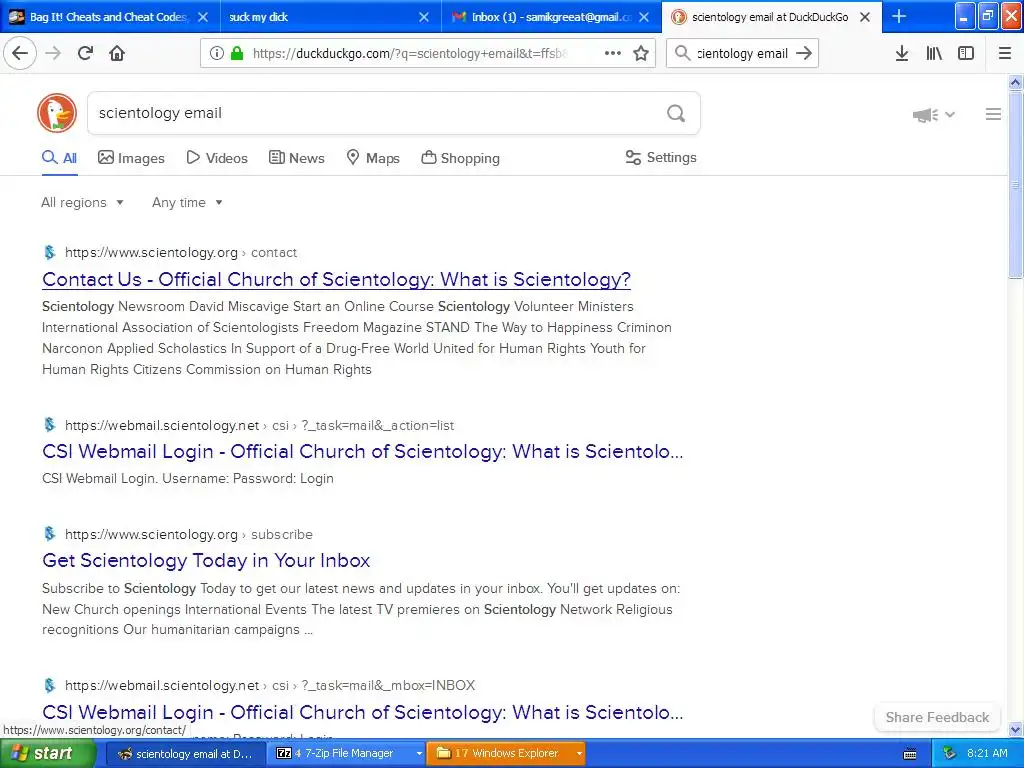This screenshot has height=768, width=1024.
Task: Open the browser home page
Action: pos(117,53)
